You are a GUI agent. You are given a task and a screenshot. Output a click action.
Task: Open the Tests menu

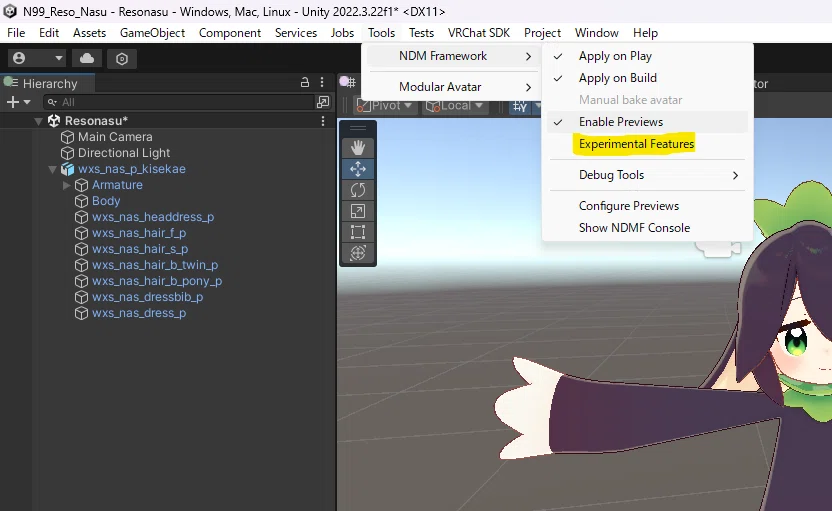tap(421, 33)
